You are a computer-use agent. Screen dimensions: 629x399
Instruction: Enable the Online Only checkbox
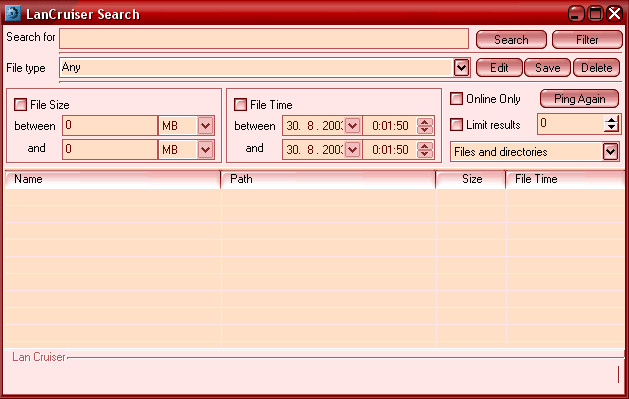[456, 99]
